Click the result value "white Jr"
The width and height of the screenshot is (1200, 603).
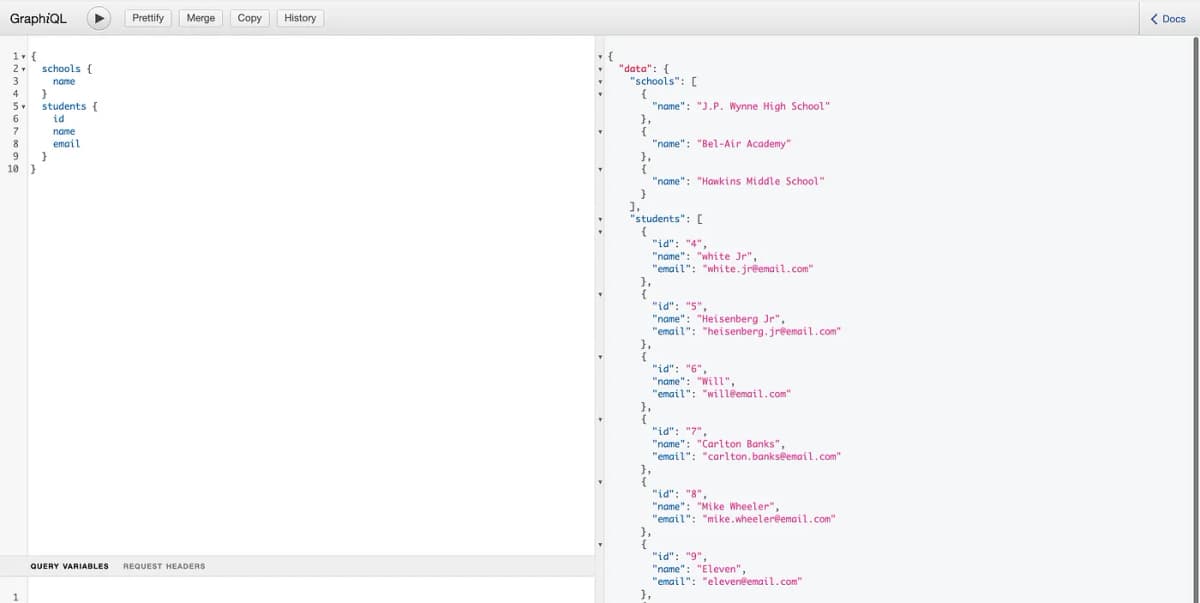pyautogui.click(x=727, y=256)
